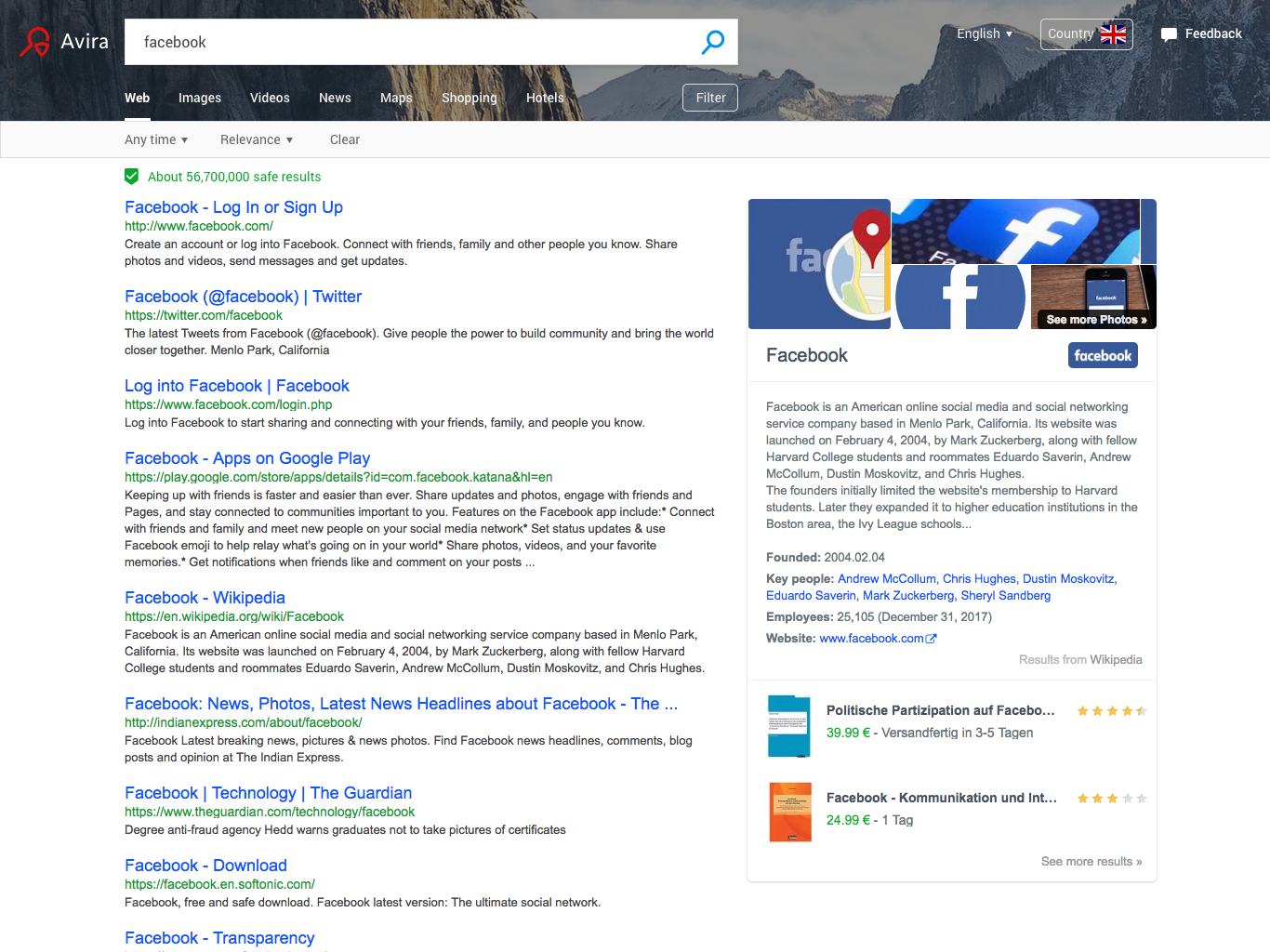Click Clear to reset search filters
This screenshot has height=952, width=1270.
pos(344,139)
